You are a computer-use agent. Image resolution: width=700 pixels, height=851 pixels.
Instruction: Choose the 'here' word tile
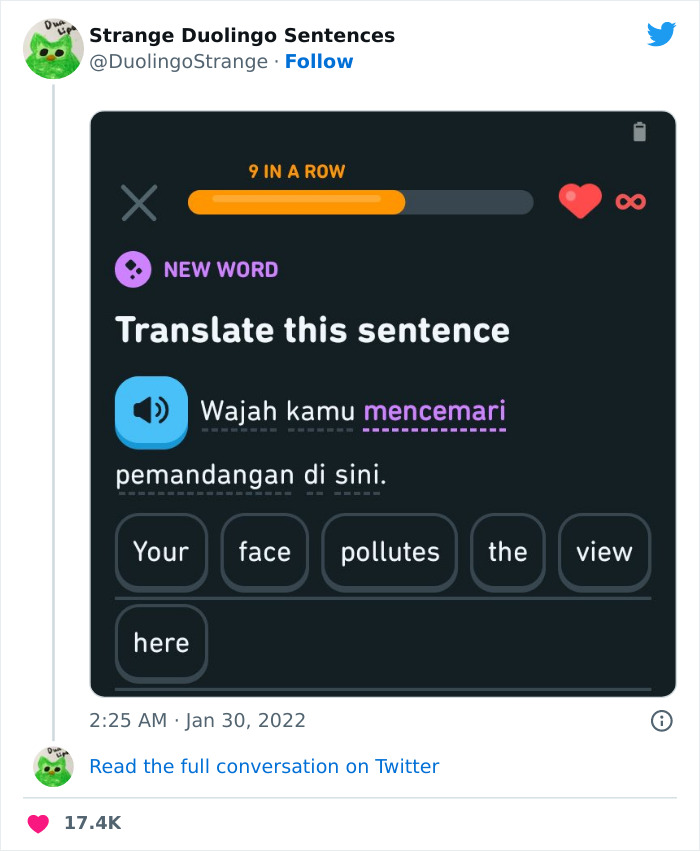click(161, 643)
